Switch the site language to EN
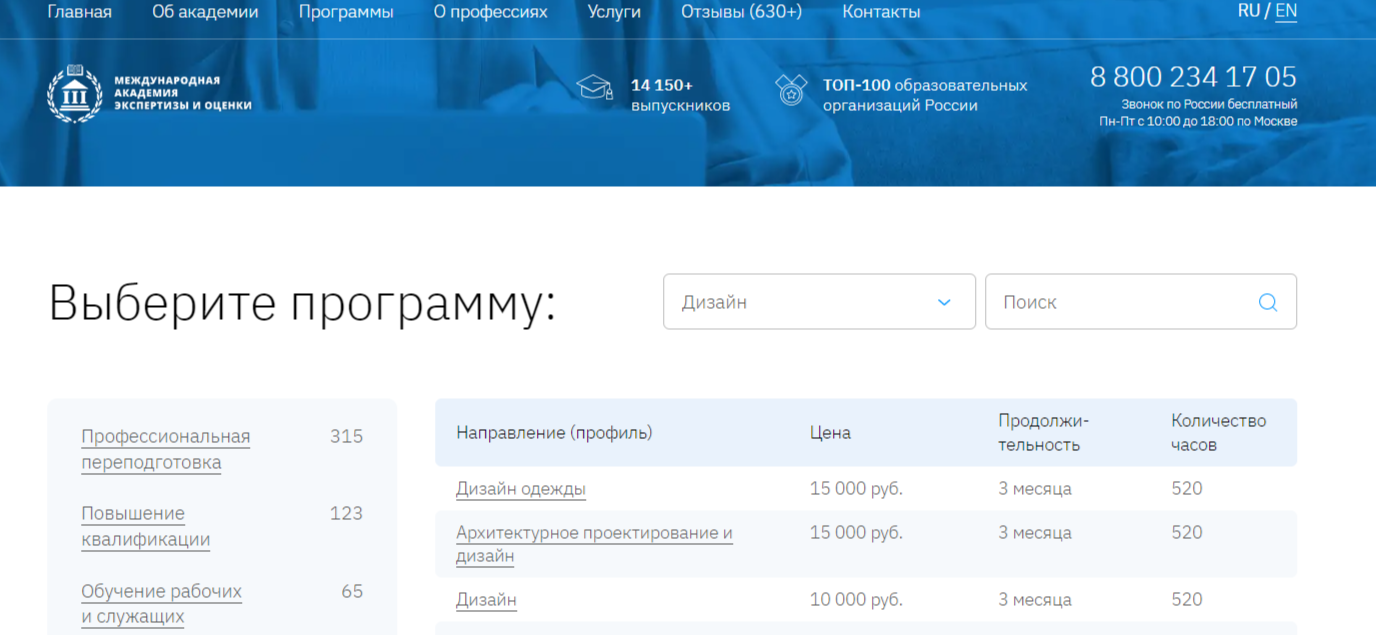 tap(1285, 11)
